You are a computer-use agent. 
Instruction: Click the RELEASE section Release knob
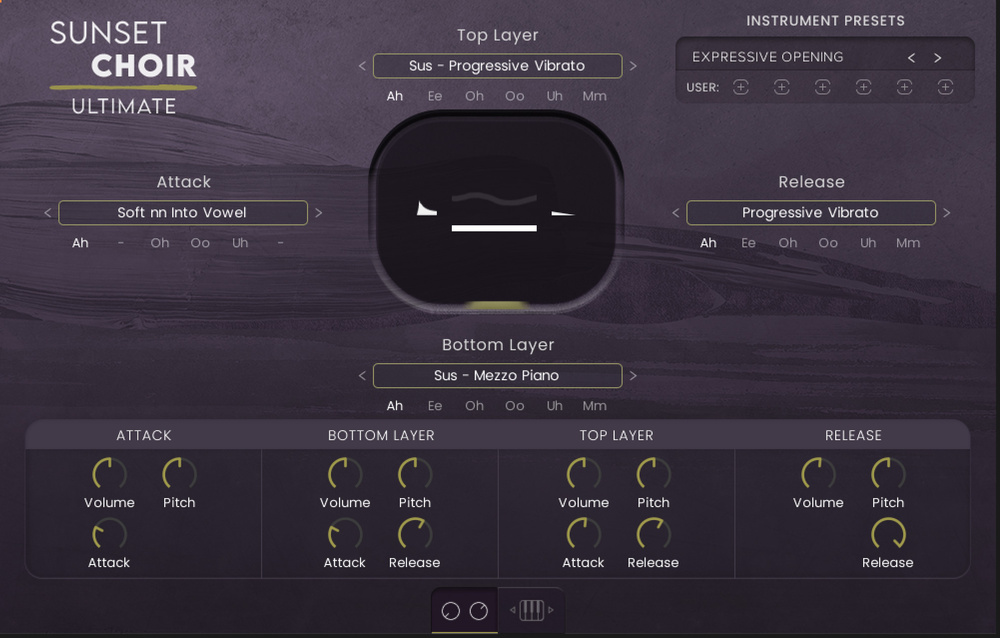(888, 535)
